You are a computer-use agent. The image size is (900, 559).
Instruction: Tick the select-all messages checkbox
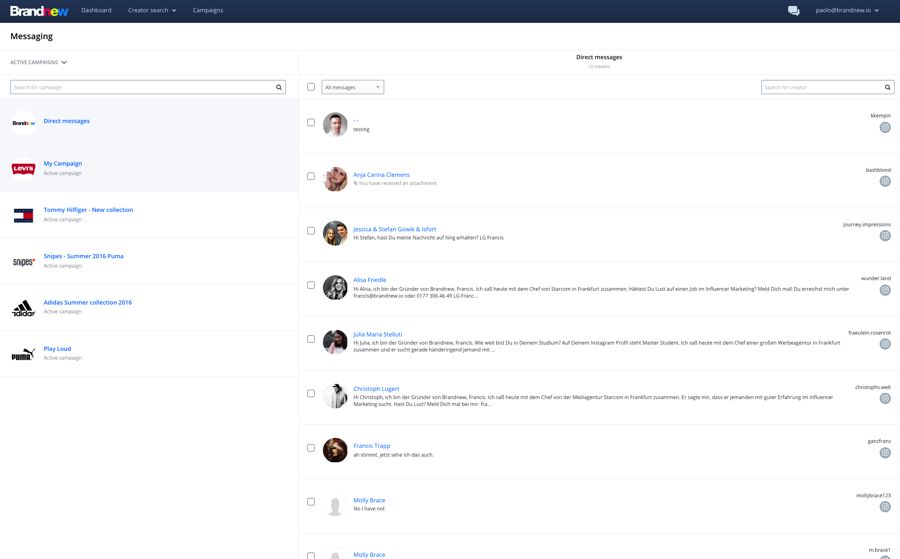[x=311, y=87]
